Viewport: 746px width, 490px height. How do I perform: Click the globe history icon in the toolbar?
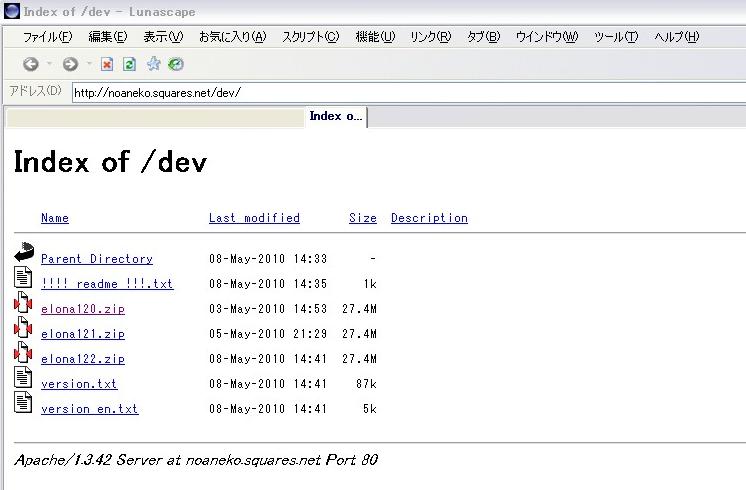point(176,64)
